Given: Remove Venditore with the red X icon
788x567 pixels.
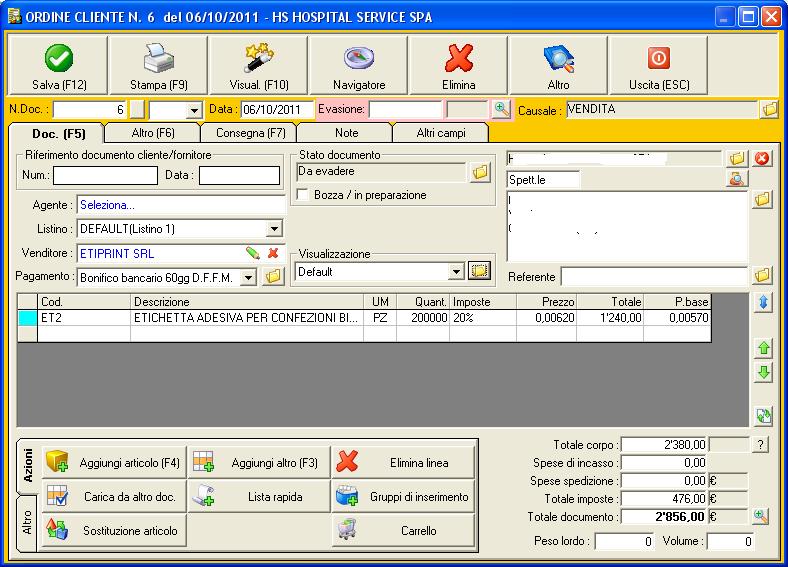Looking at the screenshot, I should pyautogui.click(x=273, y=253).
